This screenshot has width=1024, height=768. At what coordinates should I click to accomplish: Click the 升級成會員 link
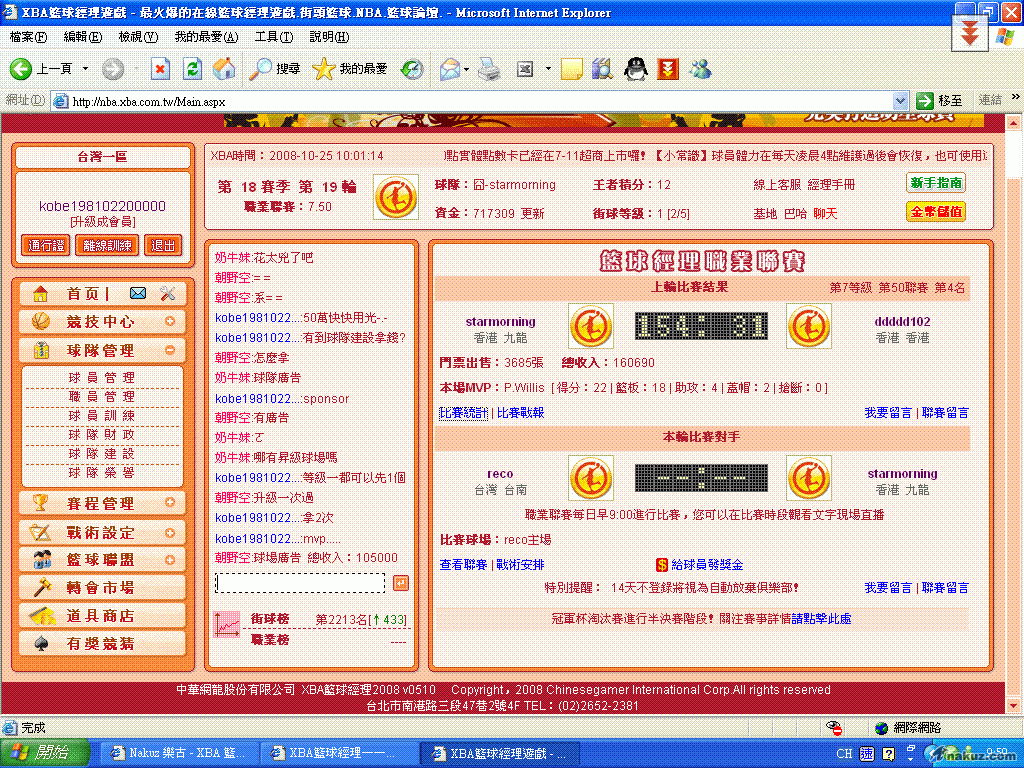(x=103, y=222)
